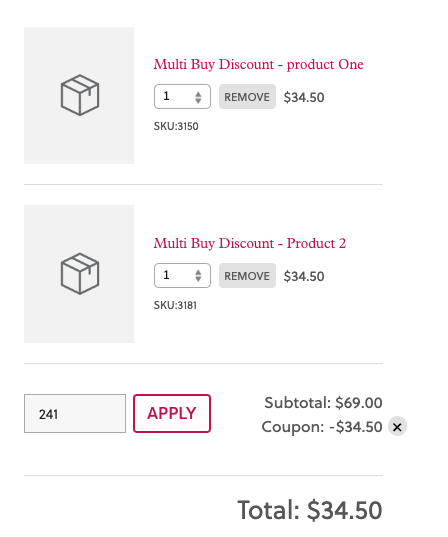Click the quantity field for product One
The image size is (448, 537).
point(182,97)
